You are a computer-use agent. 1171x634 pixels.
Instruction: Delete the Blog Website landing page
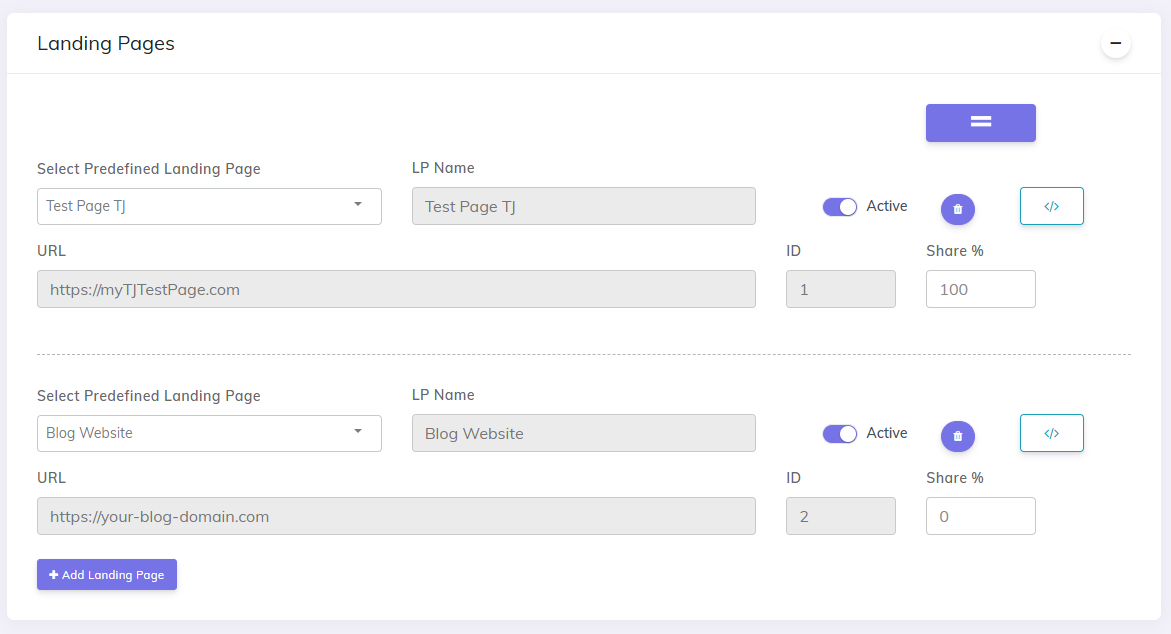pos(957,436)
